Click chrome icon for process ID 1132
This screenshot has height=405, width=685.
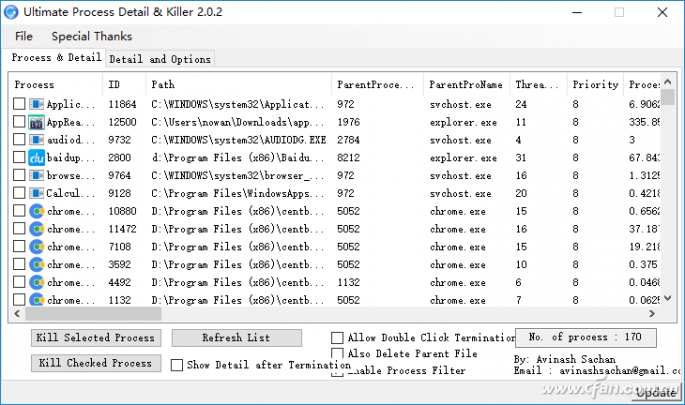pos(37,300)
